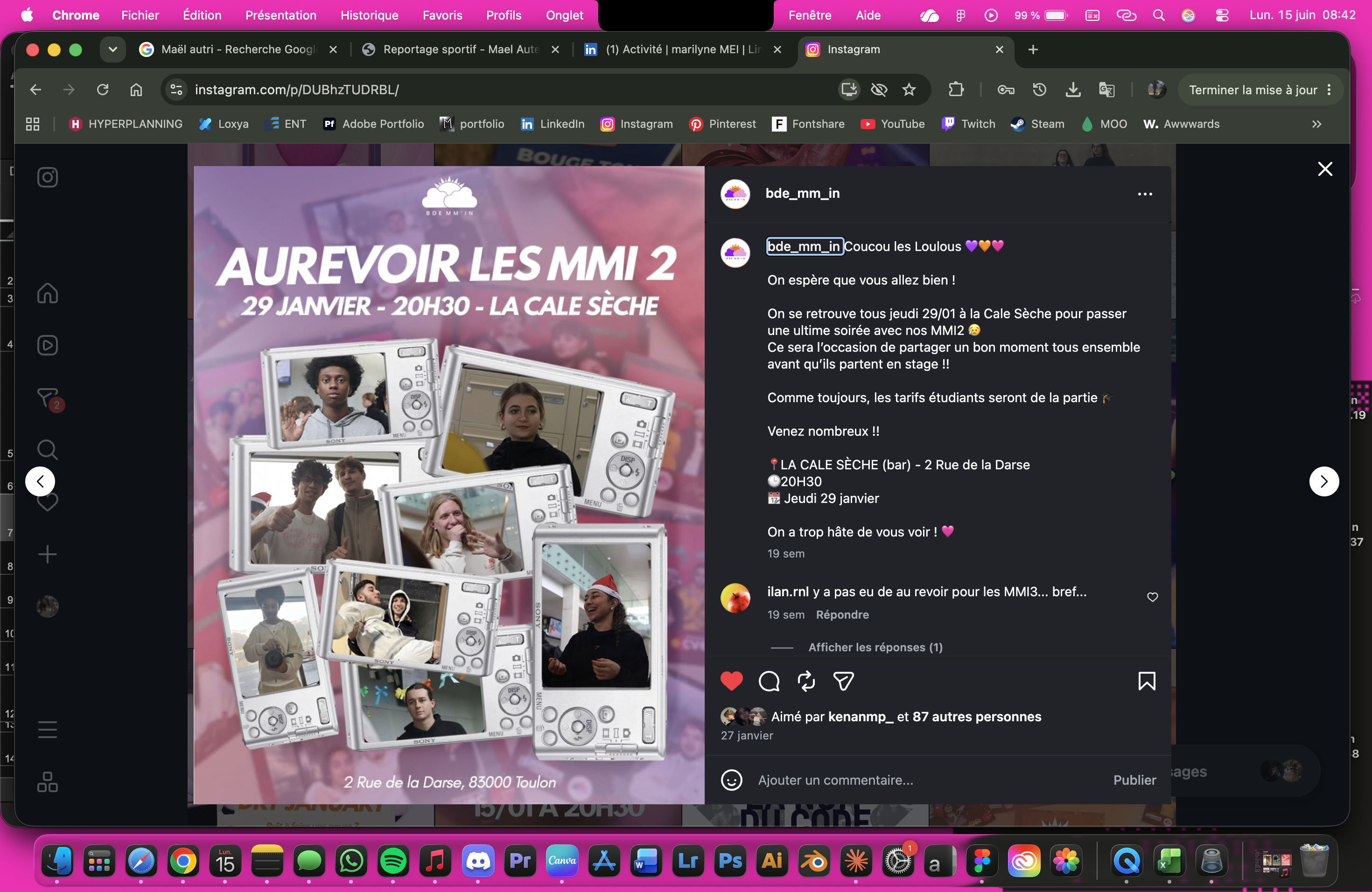Open the Historique menu
This screenshot has width=1372, height=892.
coord(369,15)
